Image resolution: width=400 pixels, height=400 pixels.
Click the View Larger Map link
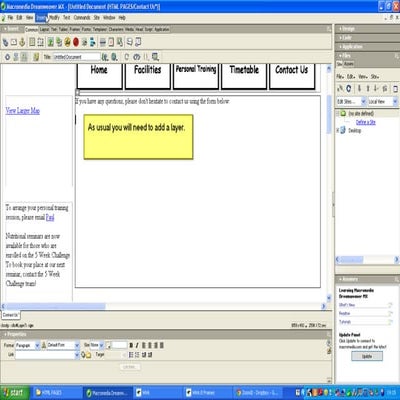click(x=22, y=111)
